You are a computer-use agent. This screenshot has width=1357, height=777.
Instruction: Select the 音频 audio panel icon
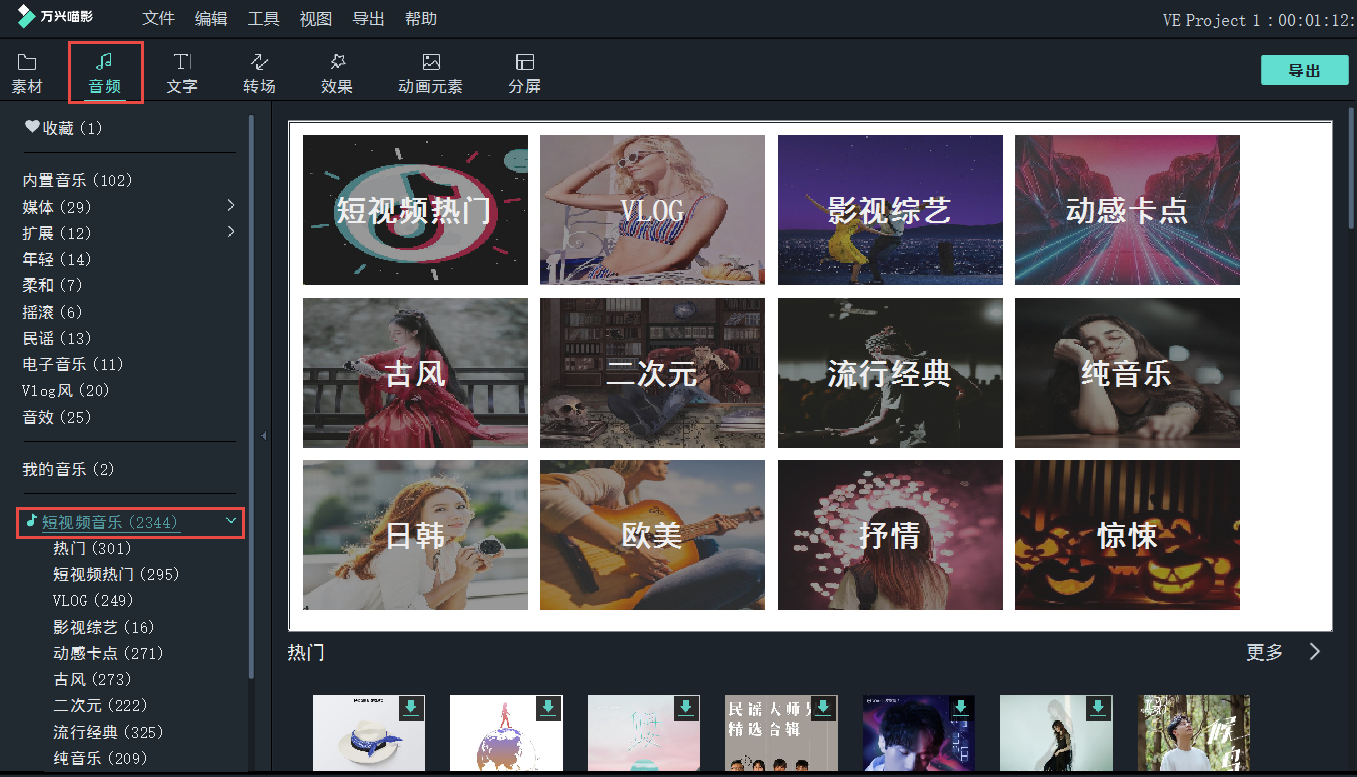tap(105, 71)
